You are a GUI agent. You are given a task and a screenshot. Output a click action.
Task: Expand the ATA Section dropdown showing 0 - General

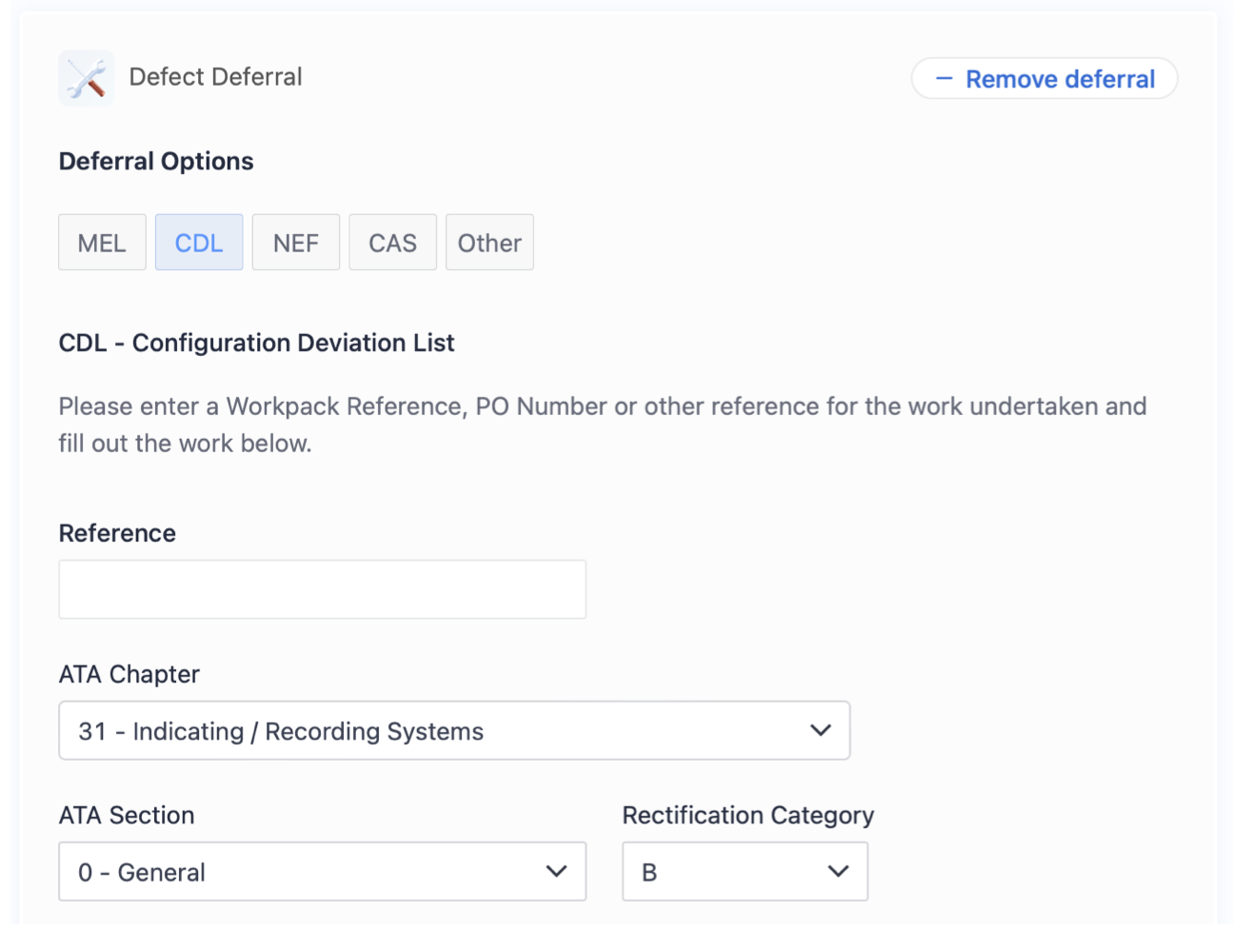tap(322, 871)
